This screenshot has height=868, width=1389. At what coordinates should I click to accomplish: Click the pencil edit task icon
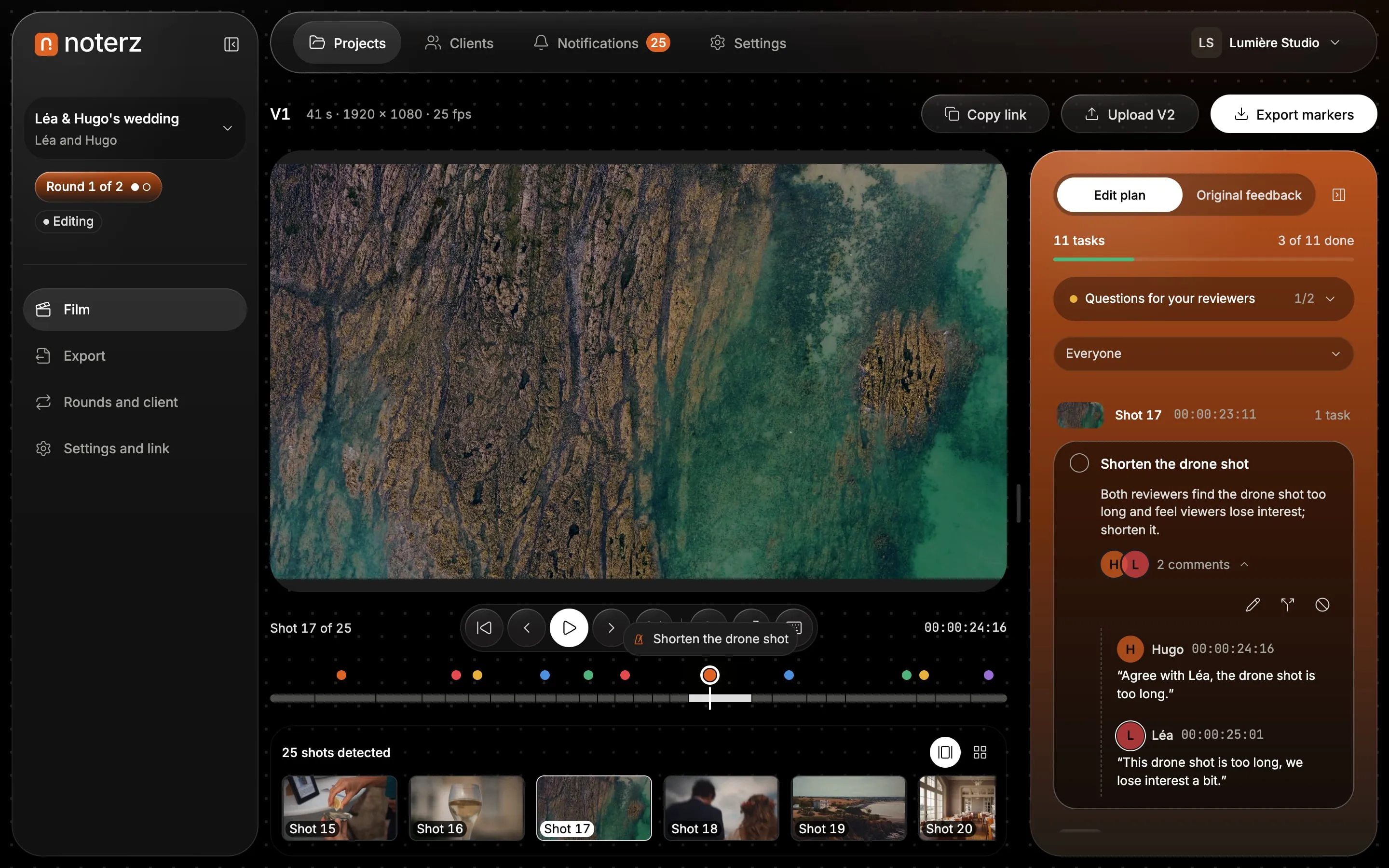[1253, 605]
